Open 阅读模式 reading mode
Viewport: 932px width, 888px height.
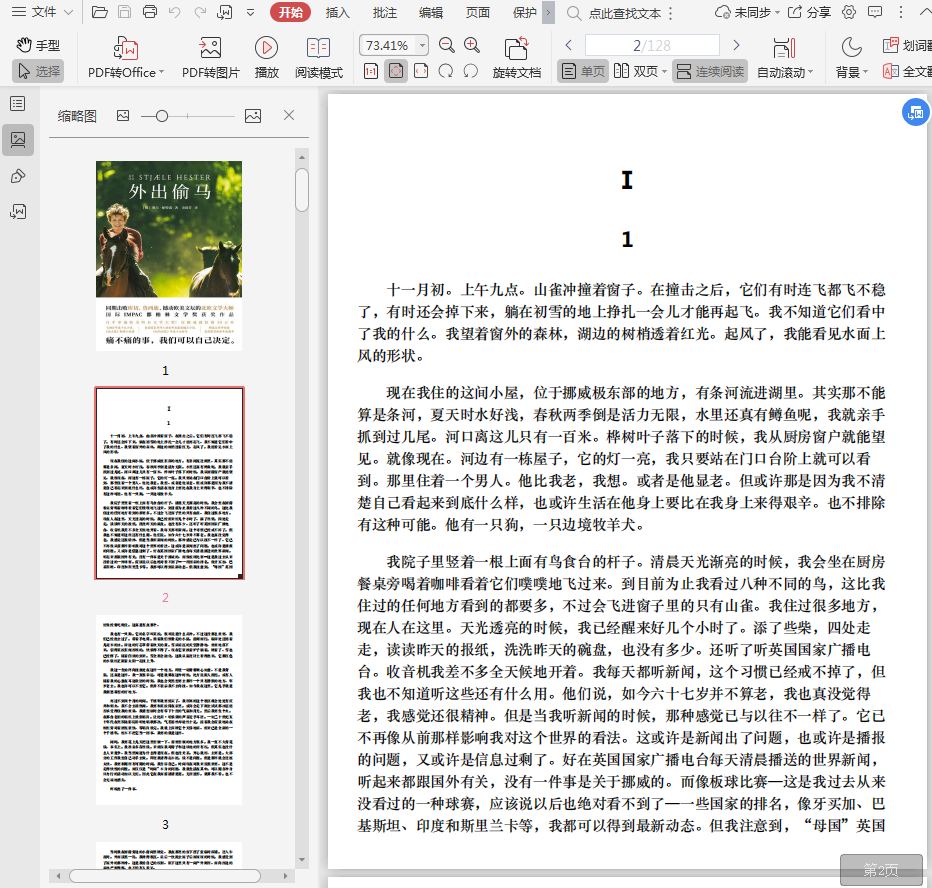[x=318, y=48]
